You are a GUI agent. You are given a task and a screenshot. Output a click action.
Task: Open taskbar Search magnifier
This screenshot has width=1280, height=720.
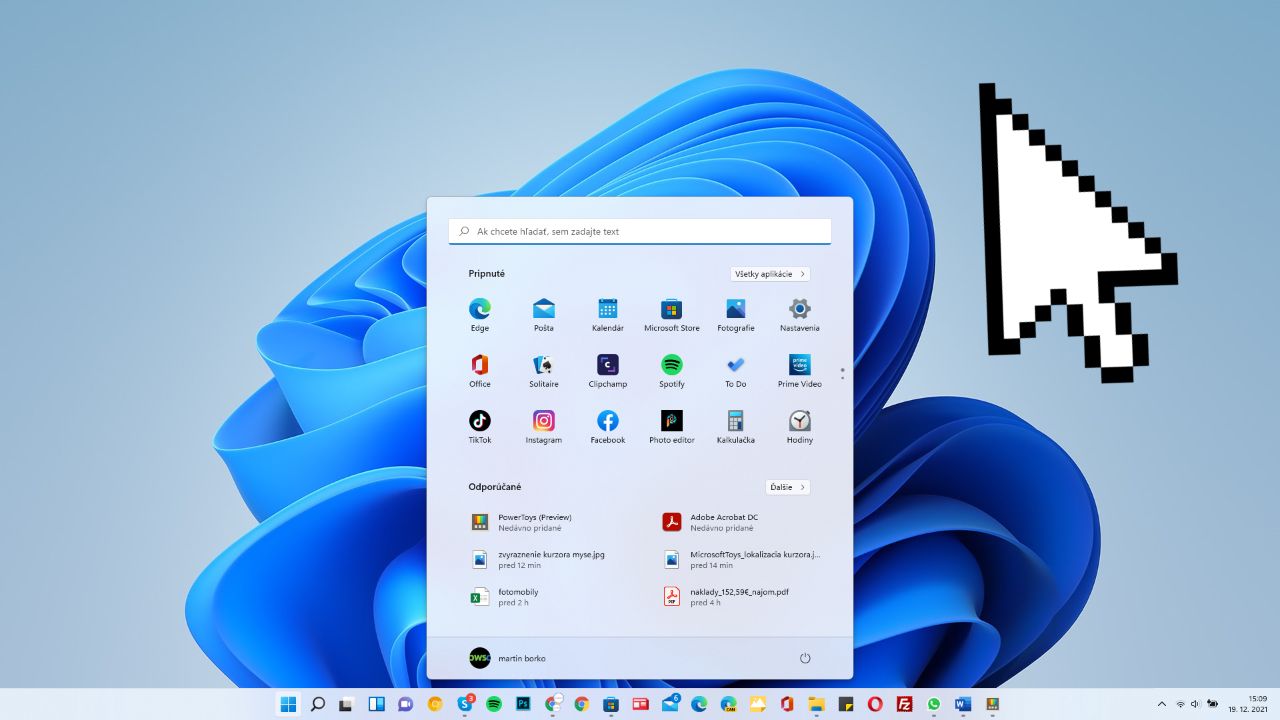pos(318,704)
